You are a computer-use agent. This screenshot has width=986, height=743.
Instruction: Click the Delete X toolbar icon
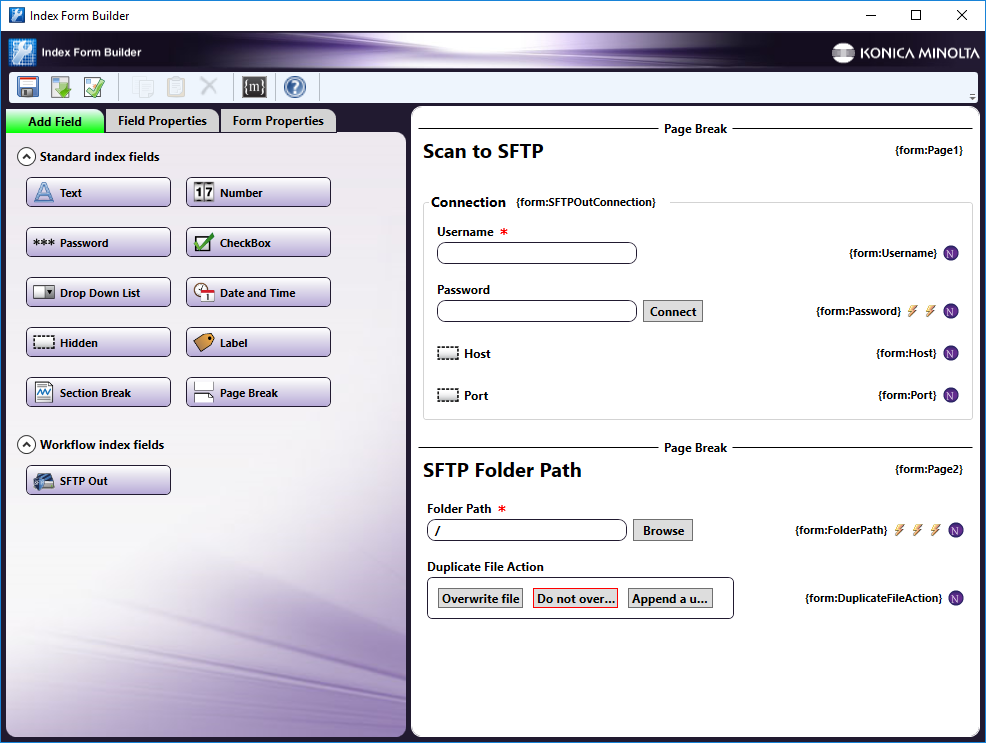(209, 85)
